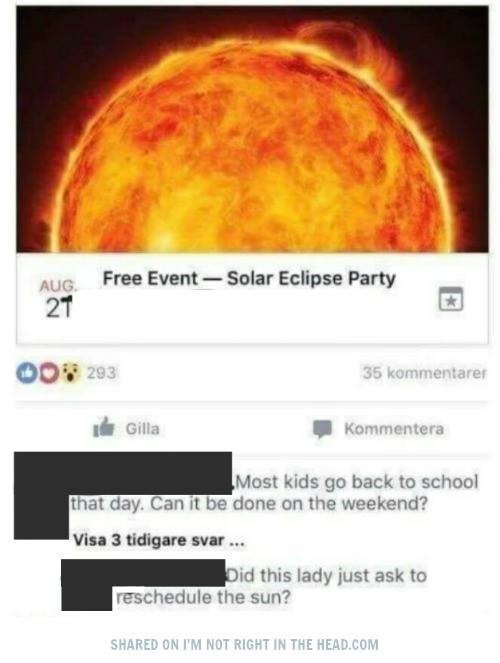
Task: Click the 'reschedule the sun?' reply text
Action: 204,597
